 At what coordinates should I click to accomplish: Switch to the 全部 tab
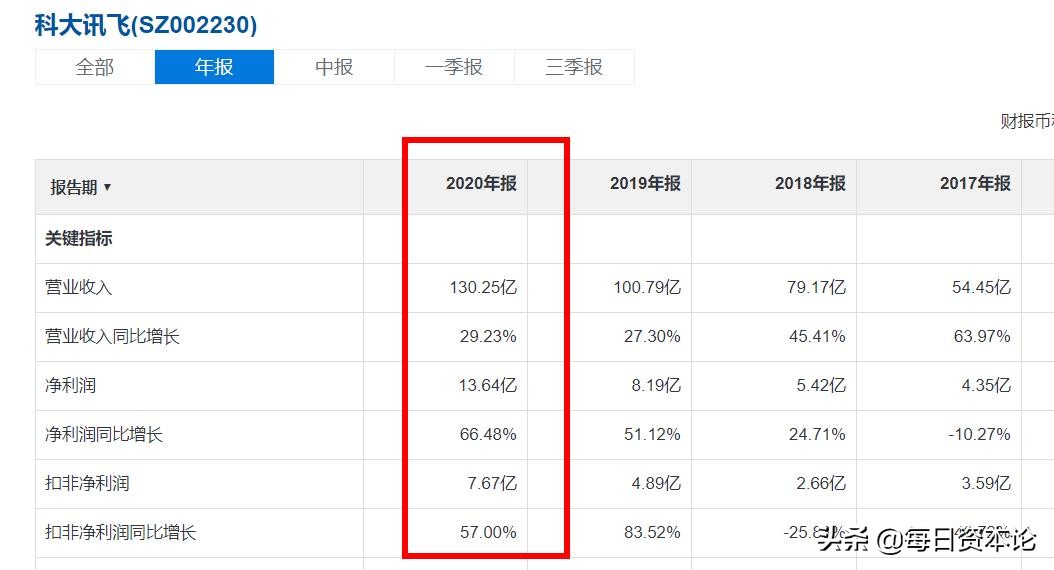pyautogui.click(x=95, y=67)
